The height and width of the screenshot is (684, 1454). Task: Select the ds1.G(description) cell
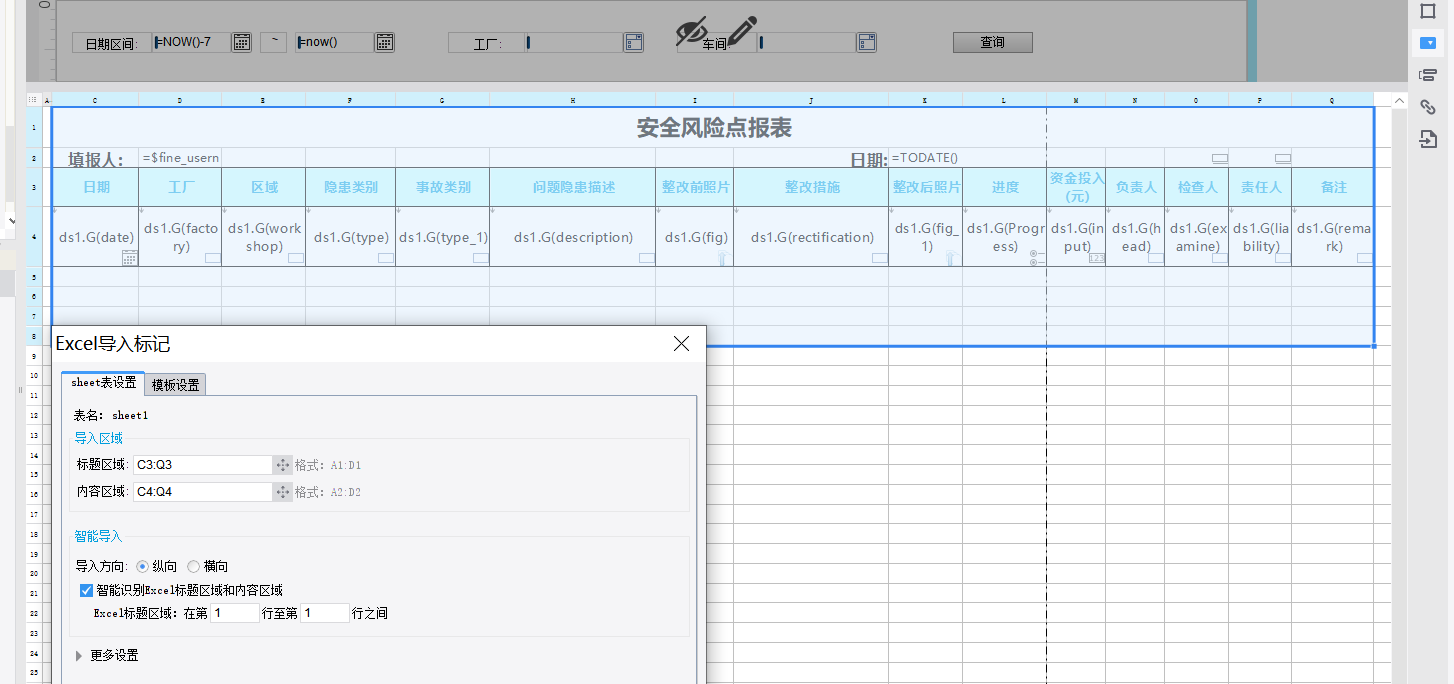coord(573,237)
